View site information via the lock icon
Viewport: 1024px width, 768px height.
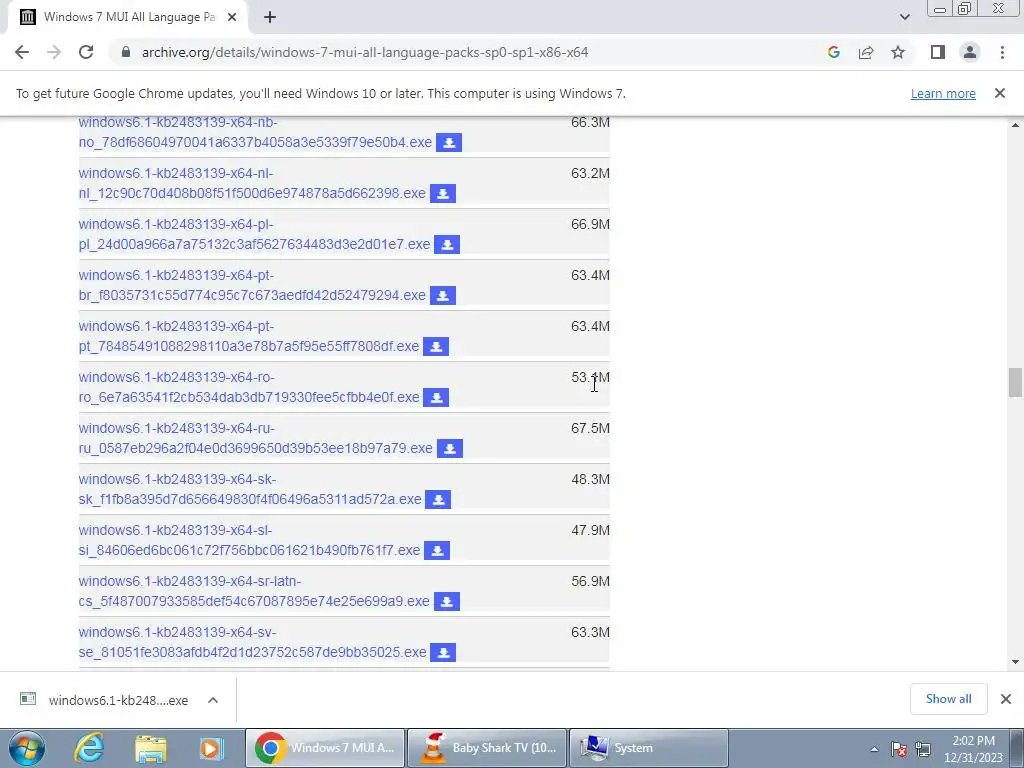point(126,52)
